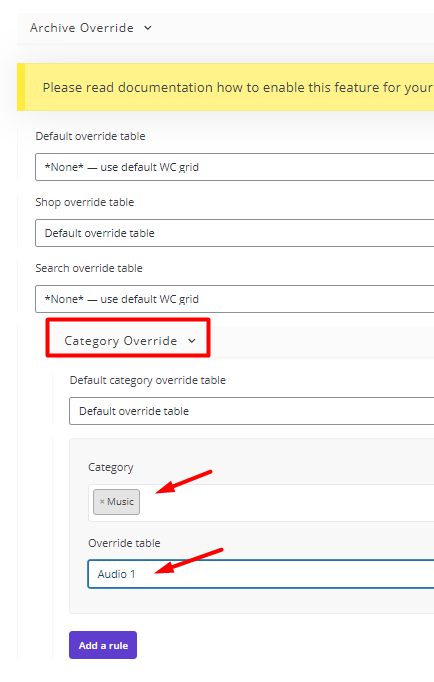Click the 'Default override table' label
Screen dimensions: 434x682
(90, 136)
